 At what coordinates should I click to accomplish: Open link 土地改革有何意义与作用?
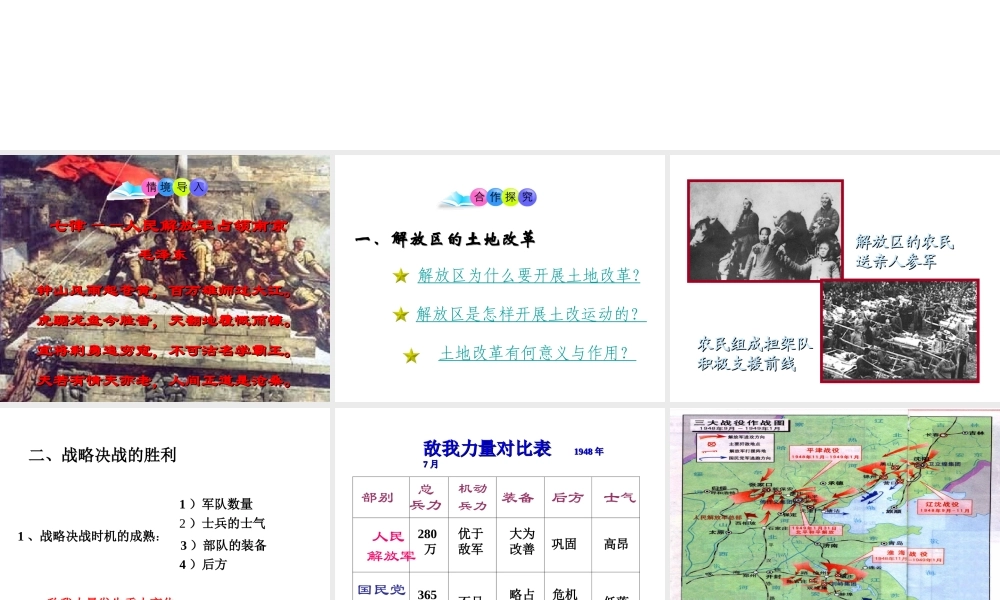pos(537,353)
